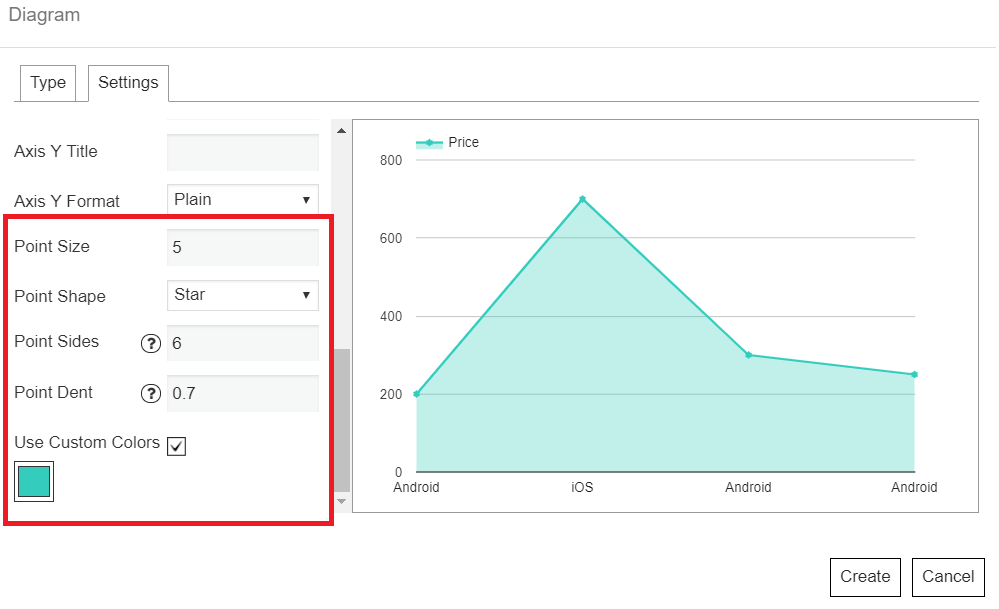Expand the Axis Y Format dropdown

coord(243,199)
